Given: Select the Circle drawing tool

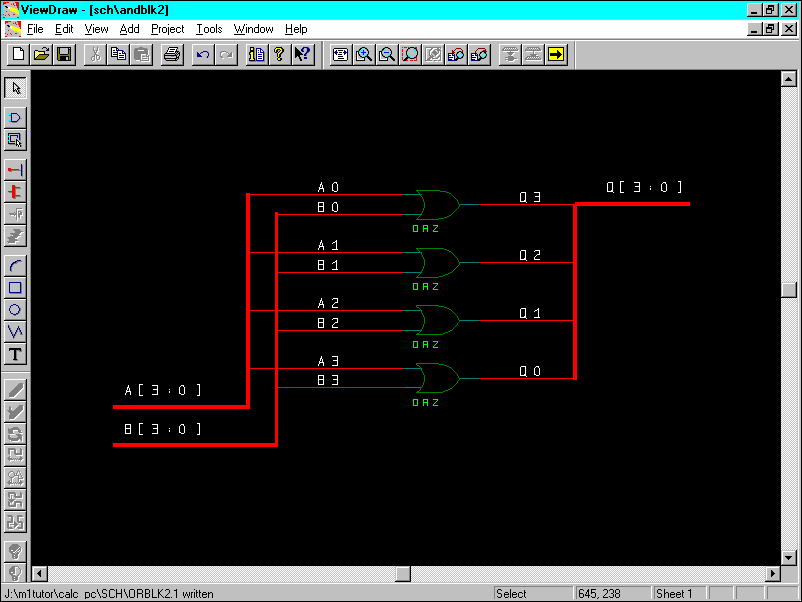Looking at the screenshot, I should (x=15, y=310).
